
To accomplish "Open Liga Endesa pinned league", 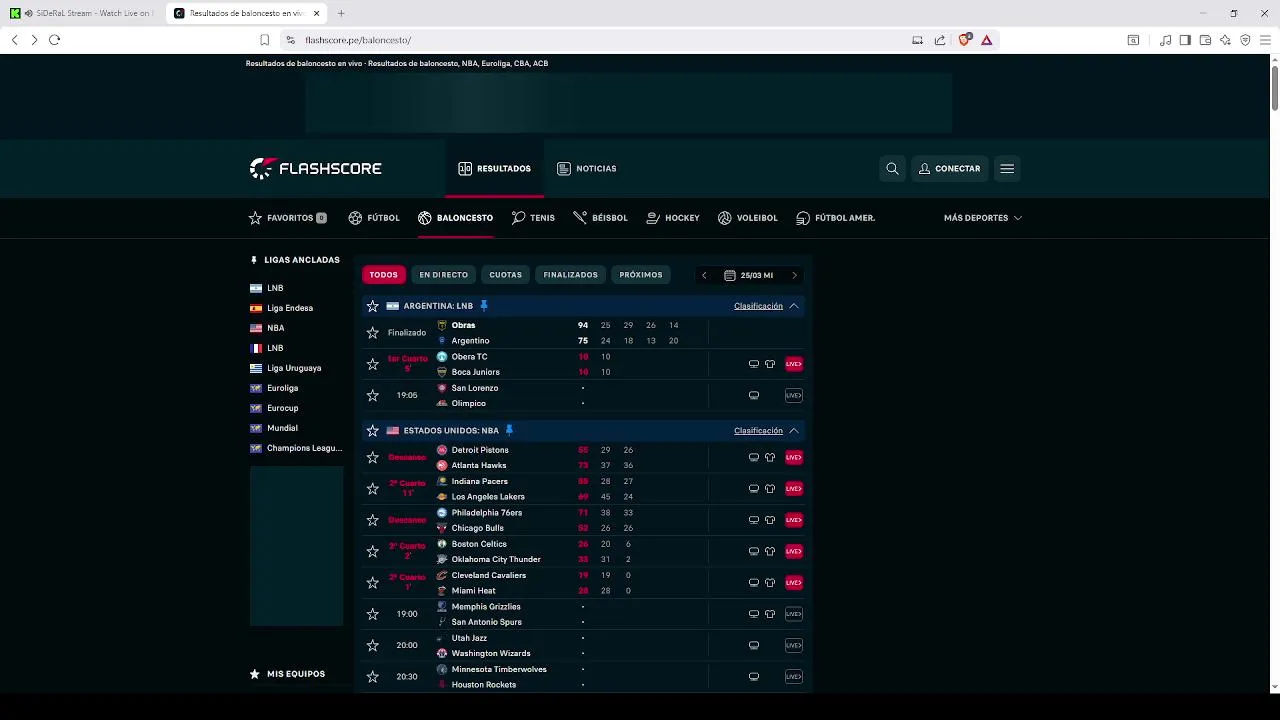I will (290, 308).
